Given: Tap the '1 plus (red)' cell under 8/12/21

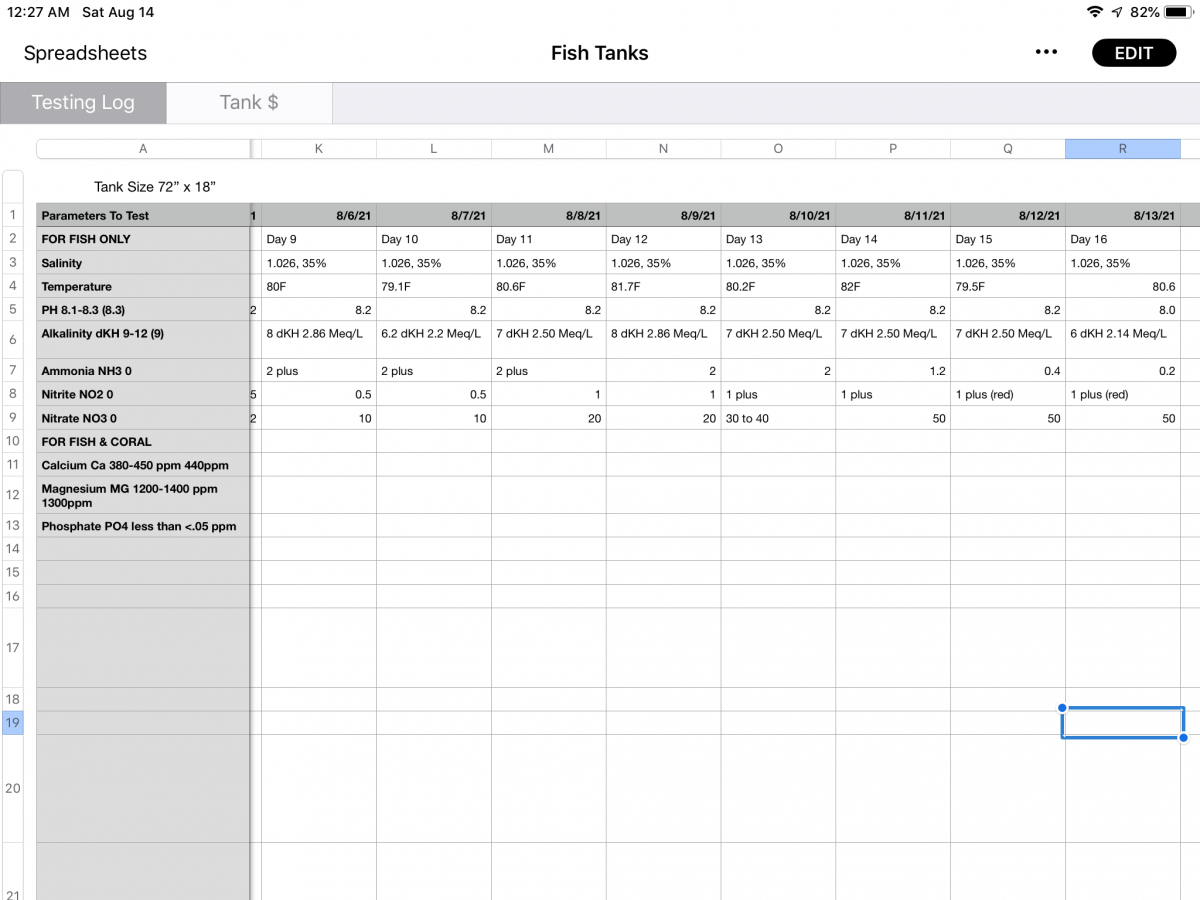Looking at the screenshot, I should tap(1007, 394).
